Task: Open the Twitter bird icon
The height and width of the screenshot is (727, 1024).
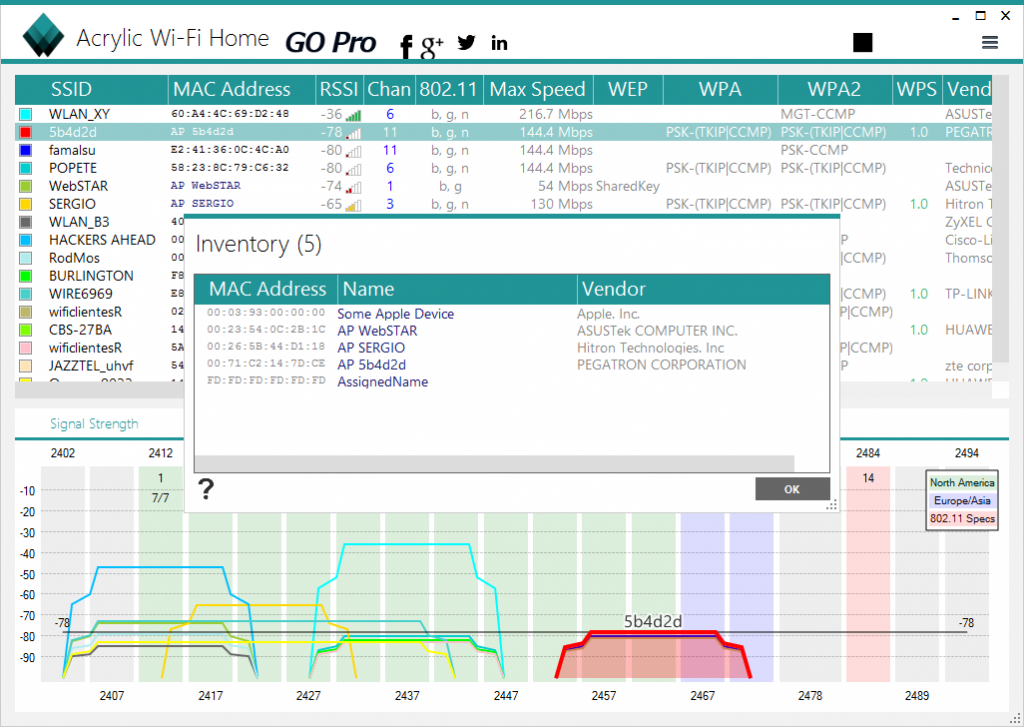Action: tap(466, 42)
